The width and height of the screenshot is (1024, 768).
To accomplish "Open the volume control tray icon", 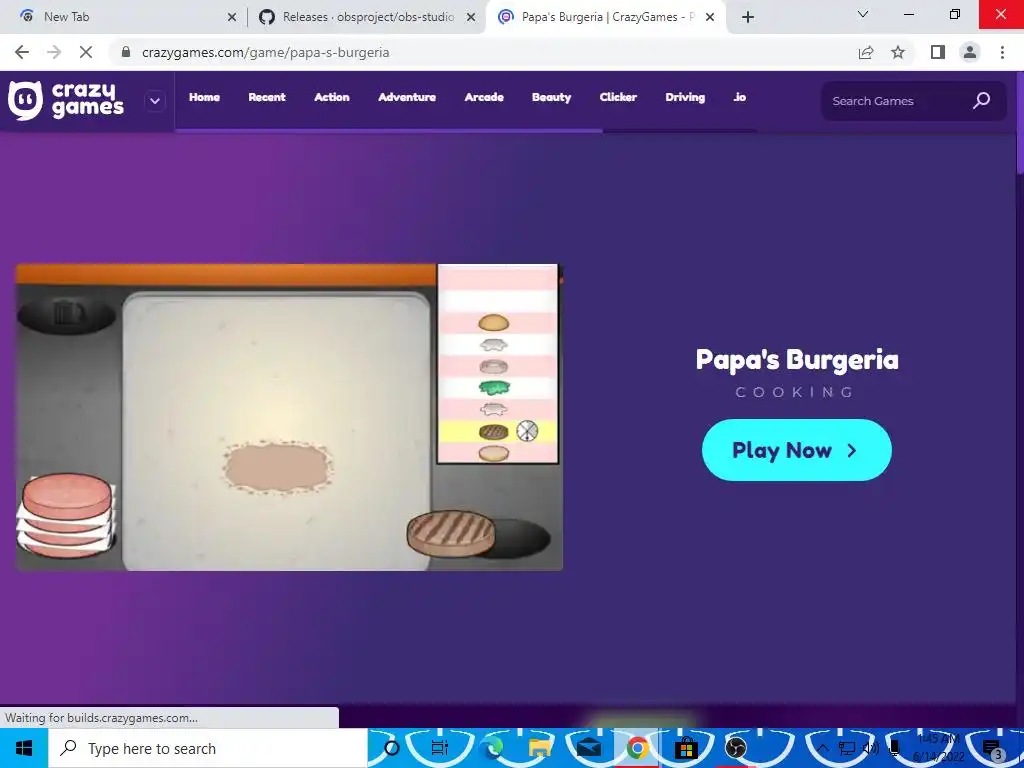I will click(x=870, y=748).
